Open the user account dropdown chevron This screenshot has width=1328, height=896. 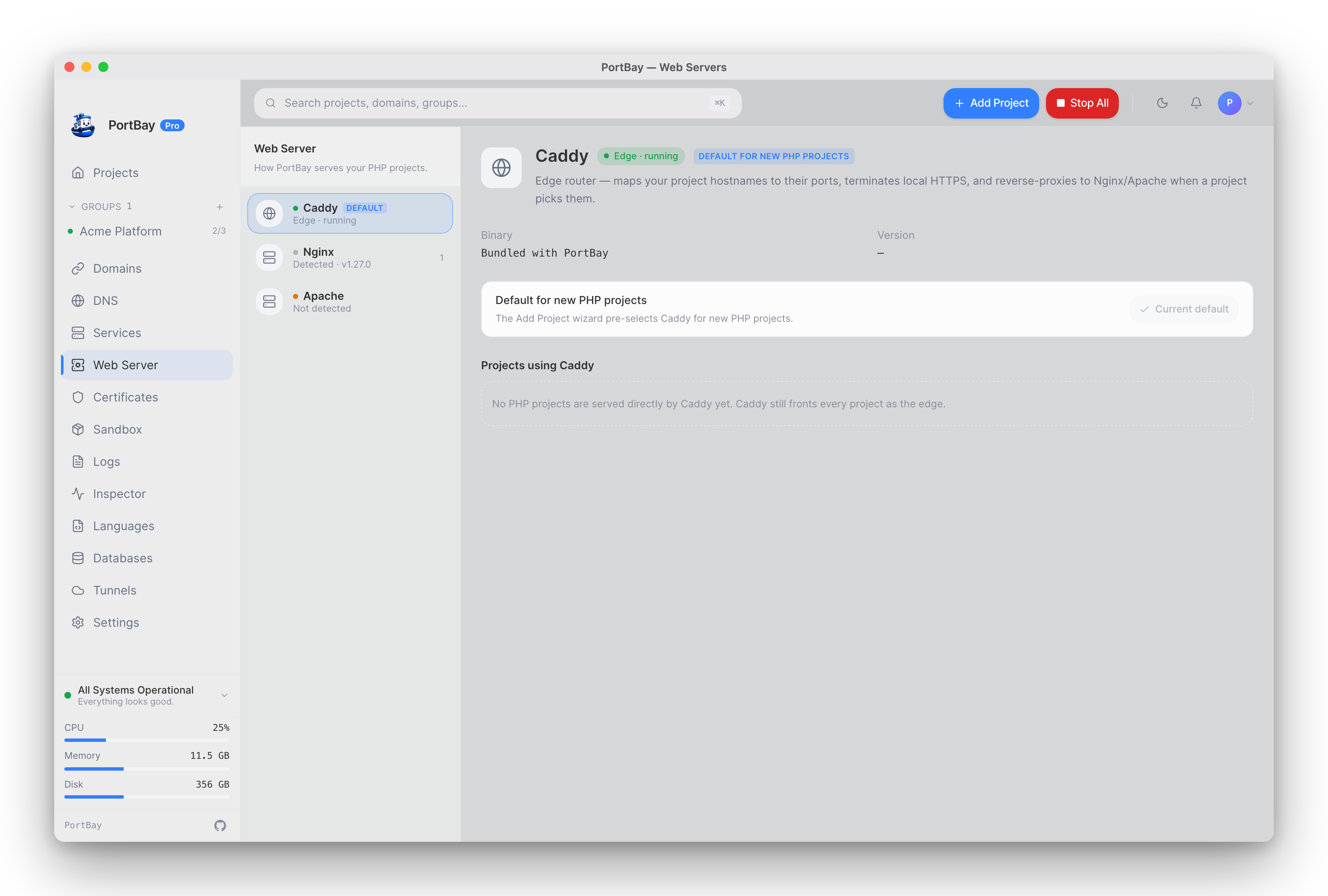[x=1250, y=103]
